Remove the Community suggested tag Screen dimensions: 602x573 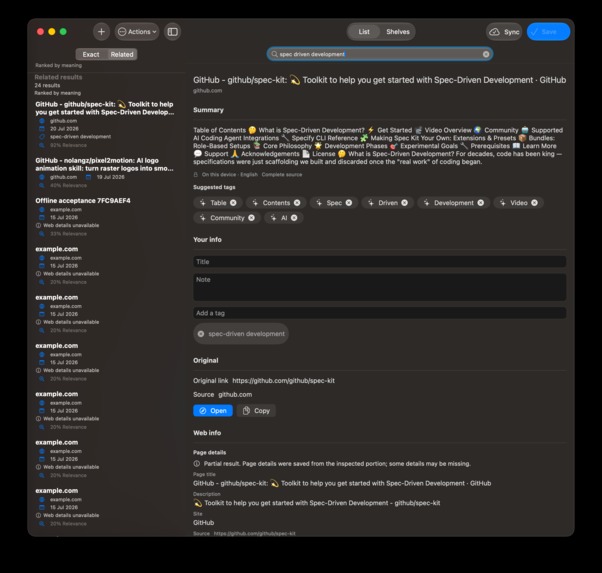pyautogui.click(x=251, y=218)
